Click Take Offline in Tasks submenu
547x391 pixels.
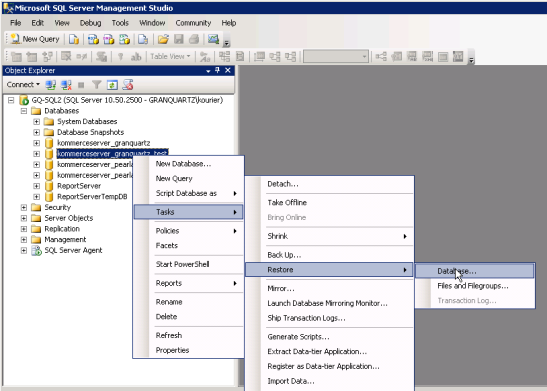coord(287,203)
